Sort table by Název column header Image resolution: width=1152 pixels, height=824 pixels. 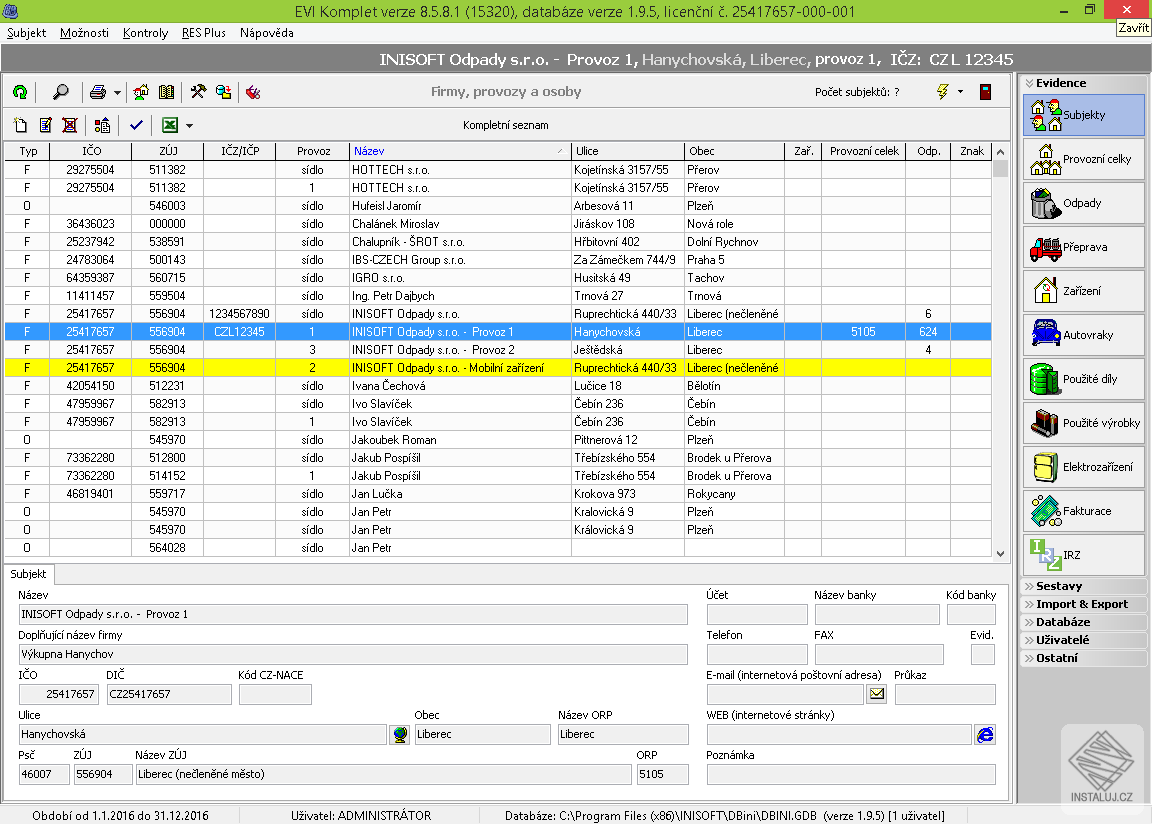[x=458, y=151]
